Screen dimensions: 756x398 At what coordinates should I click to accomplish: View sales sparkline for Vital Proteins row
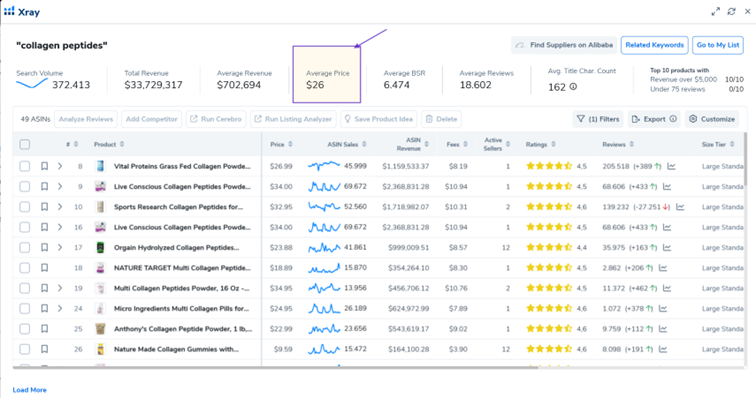(324, 166)
